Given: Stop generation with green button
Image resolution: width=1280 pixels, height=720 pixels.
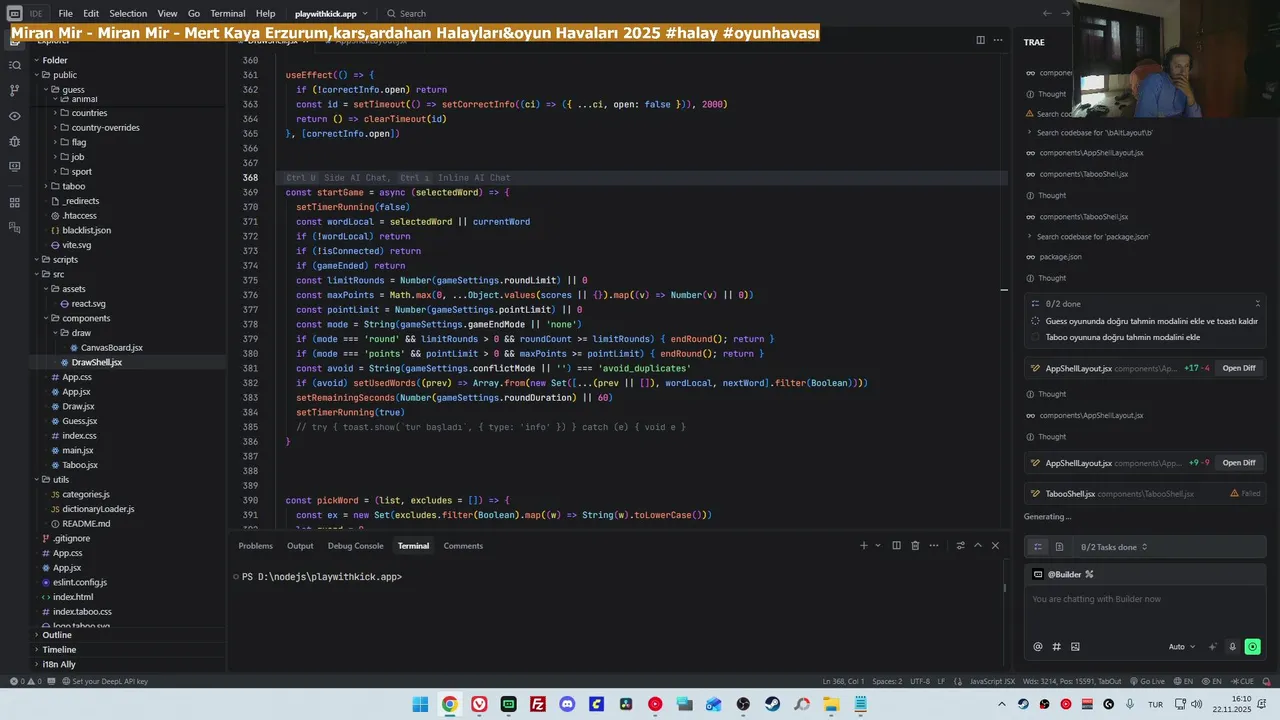Looking at the screenshot, I should tap(1252, 647).
